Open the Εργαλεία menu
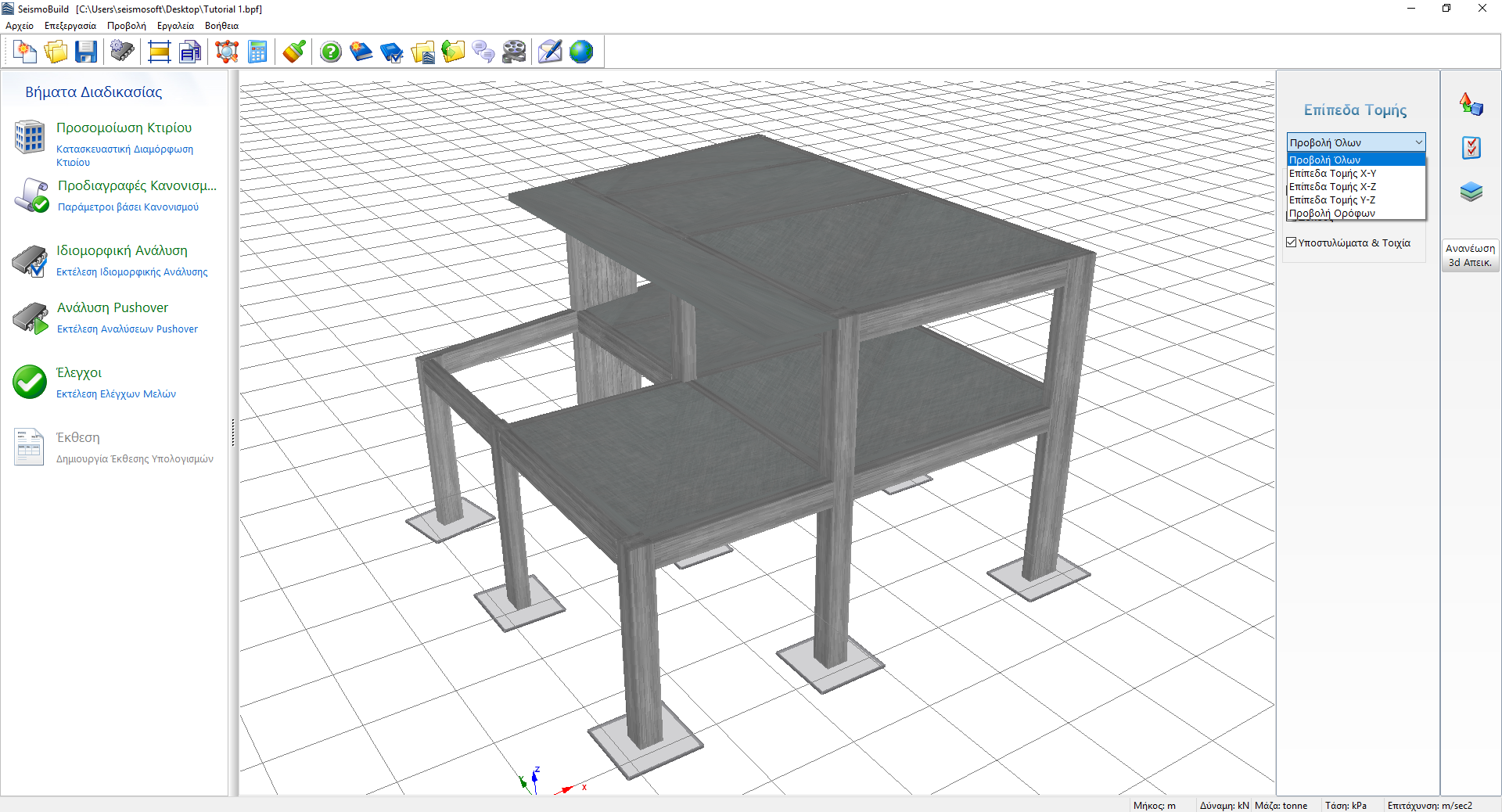1502x812 pixels. (175, 26)
